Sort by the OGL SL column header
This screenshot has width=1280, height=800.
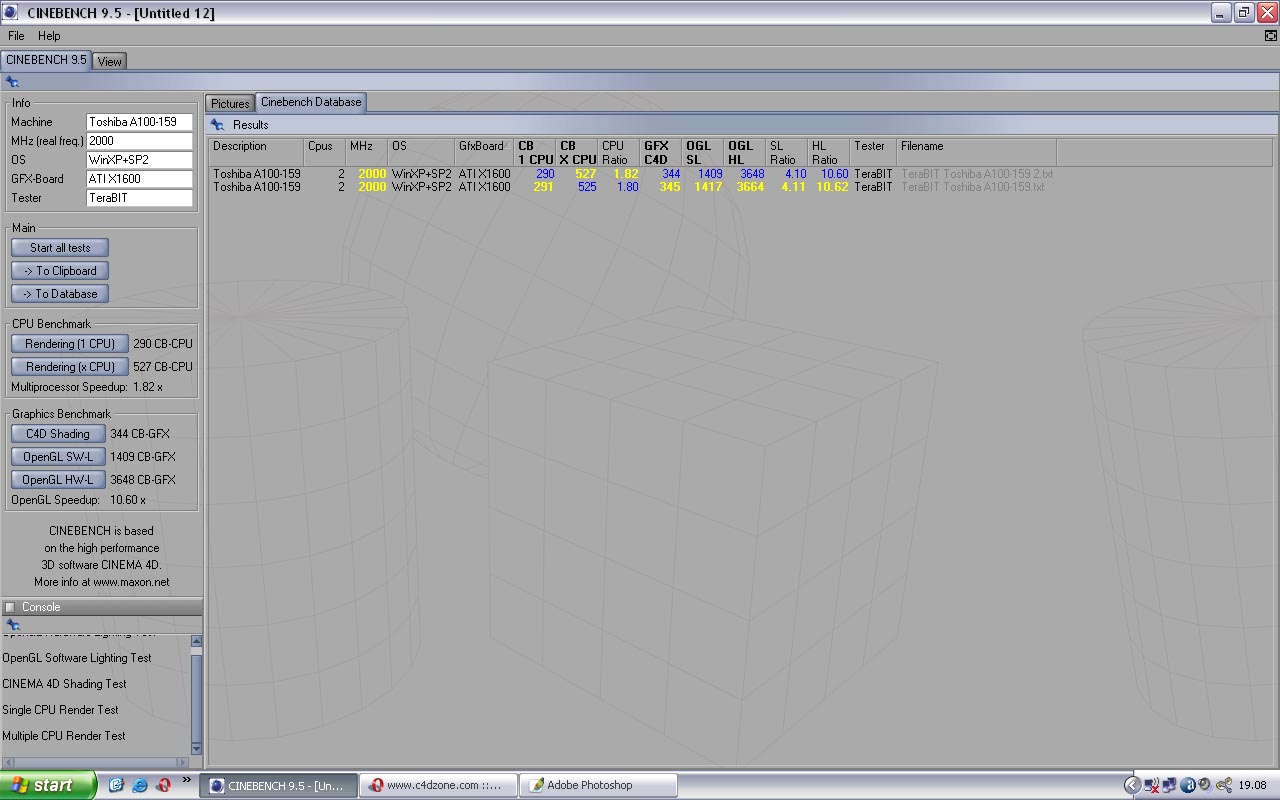pos(703,152)
